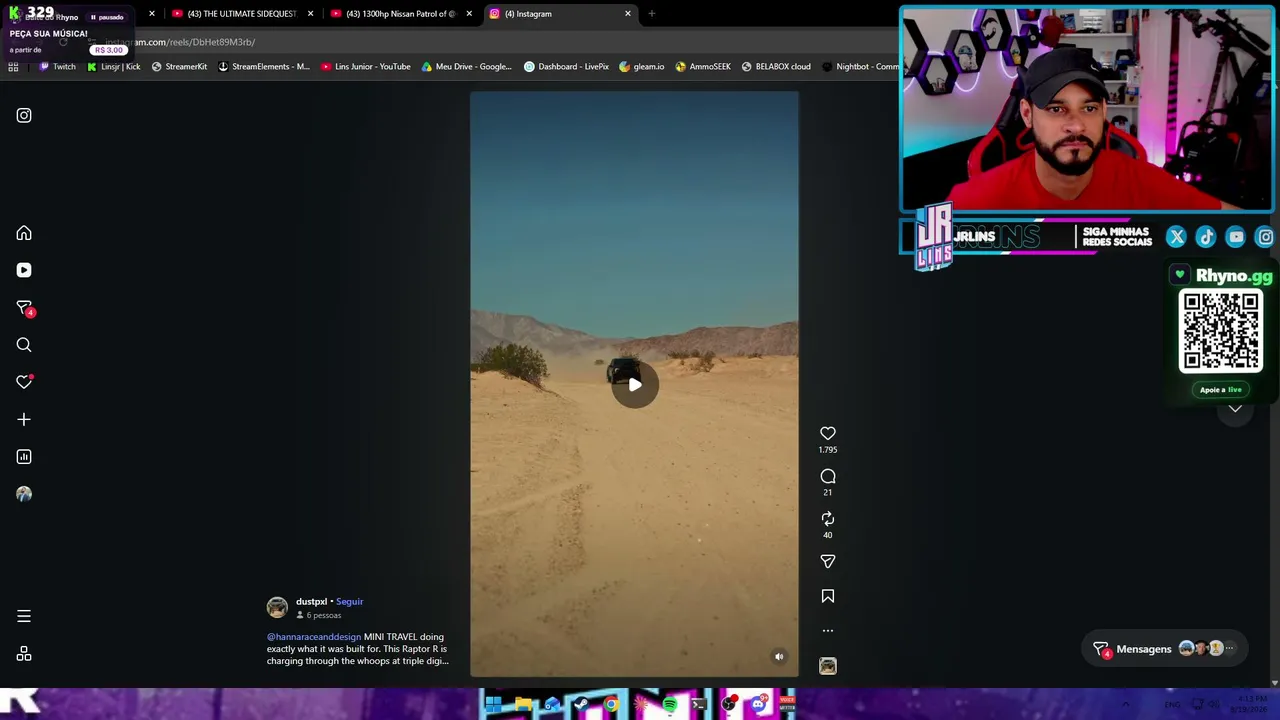Like the reel with the heart icon
This screenshot has width=1280, height=720.
pyautogui.click(x=828, y=433)
